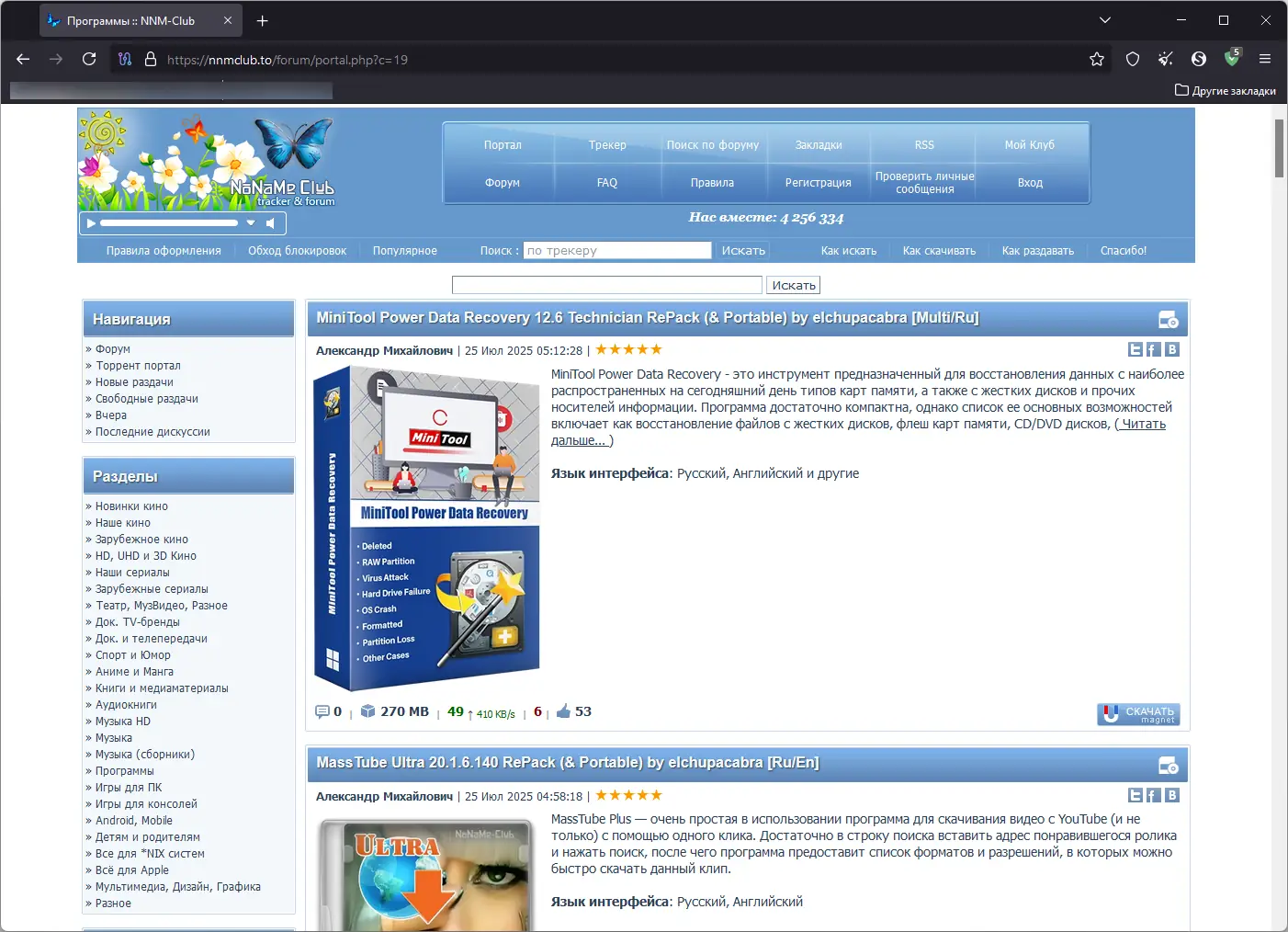
Task: Click the MiniTool post header torrent icon
Action: point(1169,320)
